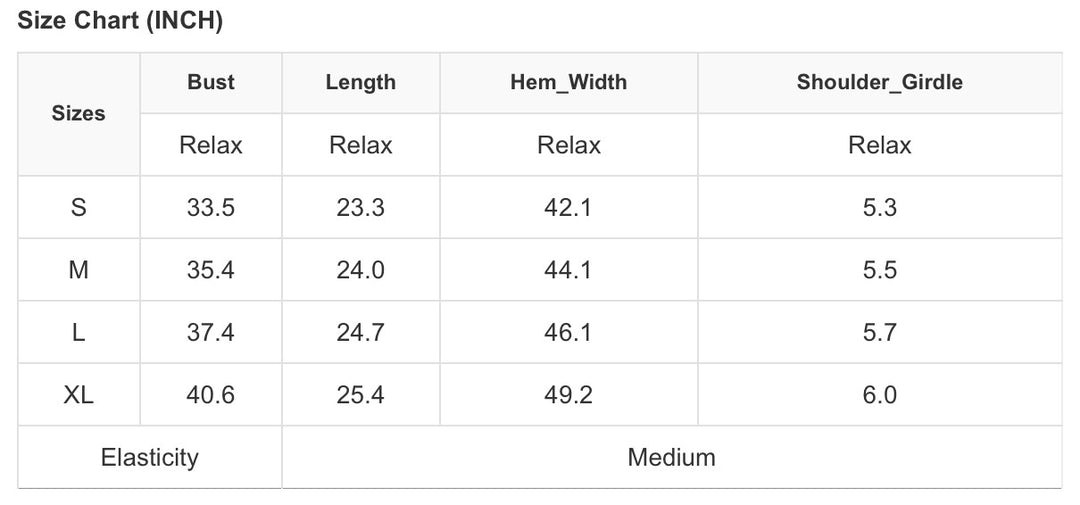Click Relax under the Bust header
Viewport: 1080px width, 505px height.
211,145
